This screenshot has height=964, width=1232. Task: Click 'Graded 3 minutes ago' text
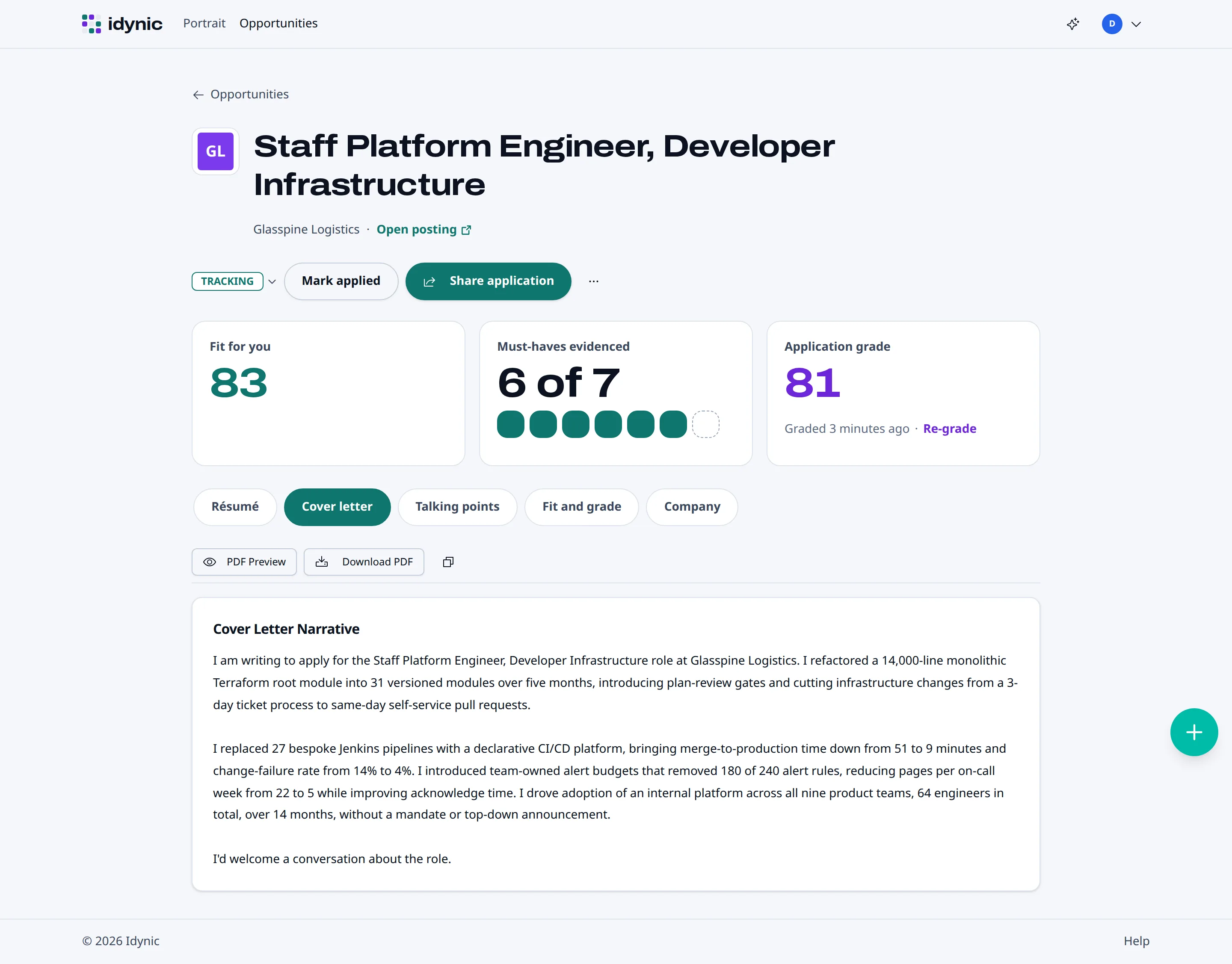coord(847,429)
